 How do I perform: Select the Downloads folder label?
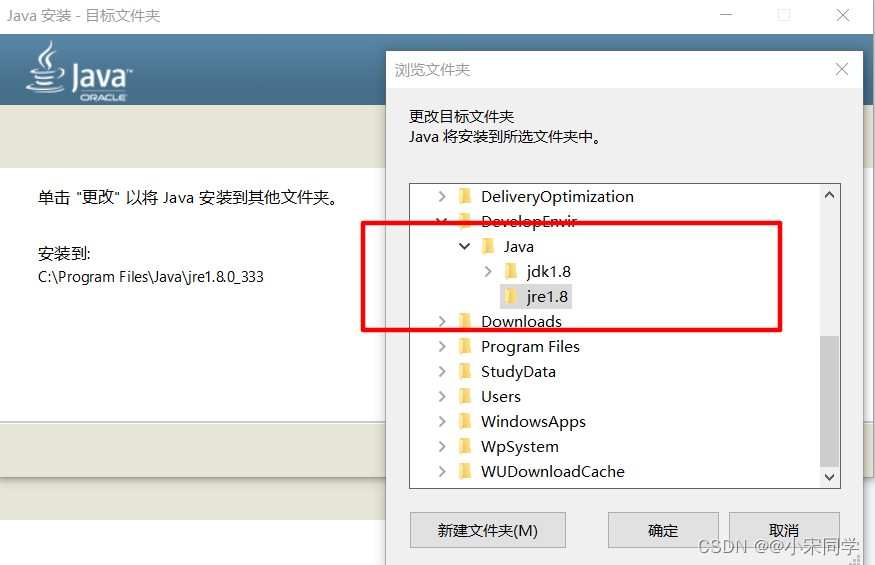[x=521, y=322]
